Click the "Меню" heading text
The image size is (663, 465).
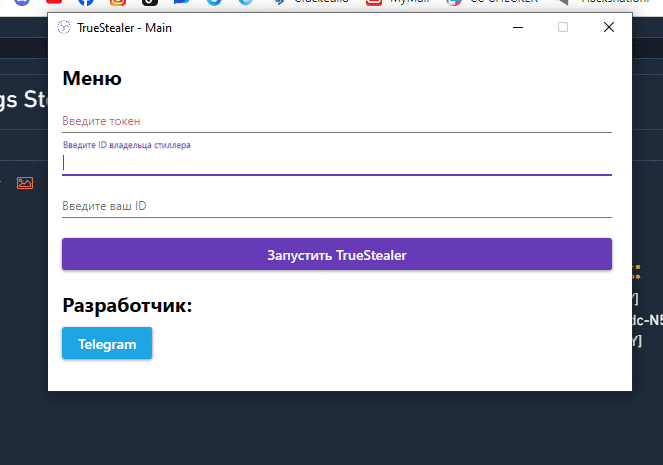pyautogui.click(x=92, y=79)
